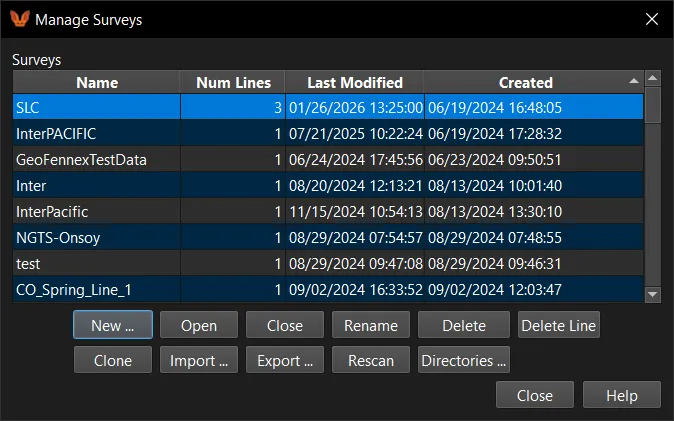This screenshot has width=674, height=421.
Task: Sort by the Num Lines column header
Action: point(233,82)
